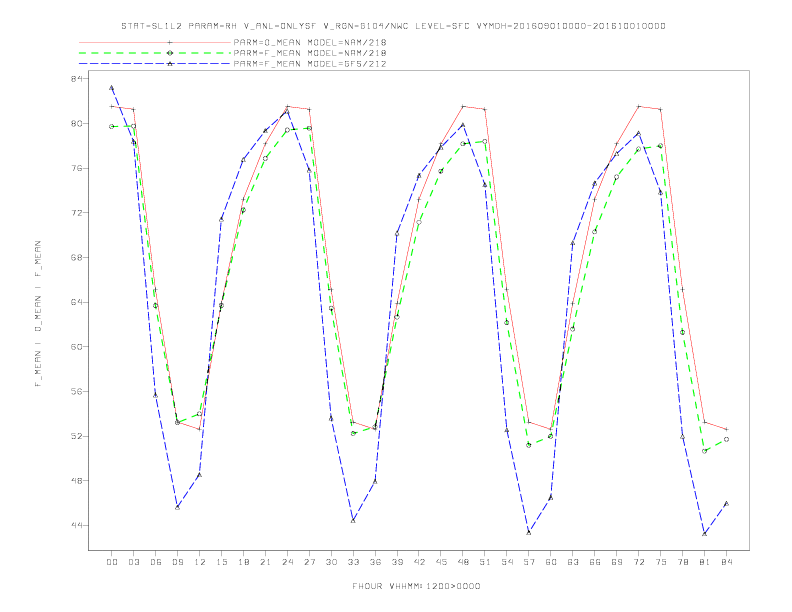Click forecast hour label 42 on x-axis
Viewport: 792px width, 612px height.
(x=419, y=562)
